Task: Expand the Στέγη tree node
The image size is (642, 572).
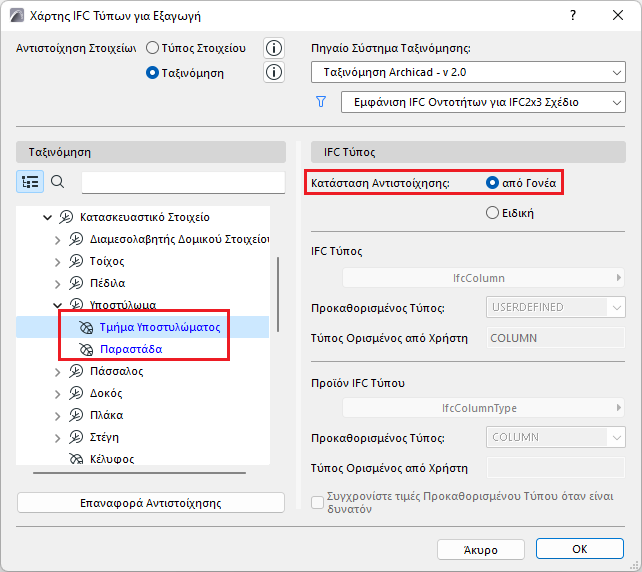Action: pyautogui.click(x=57, y=438)
